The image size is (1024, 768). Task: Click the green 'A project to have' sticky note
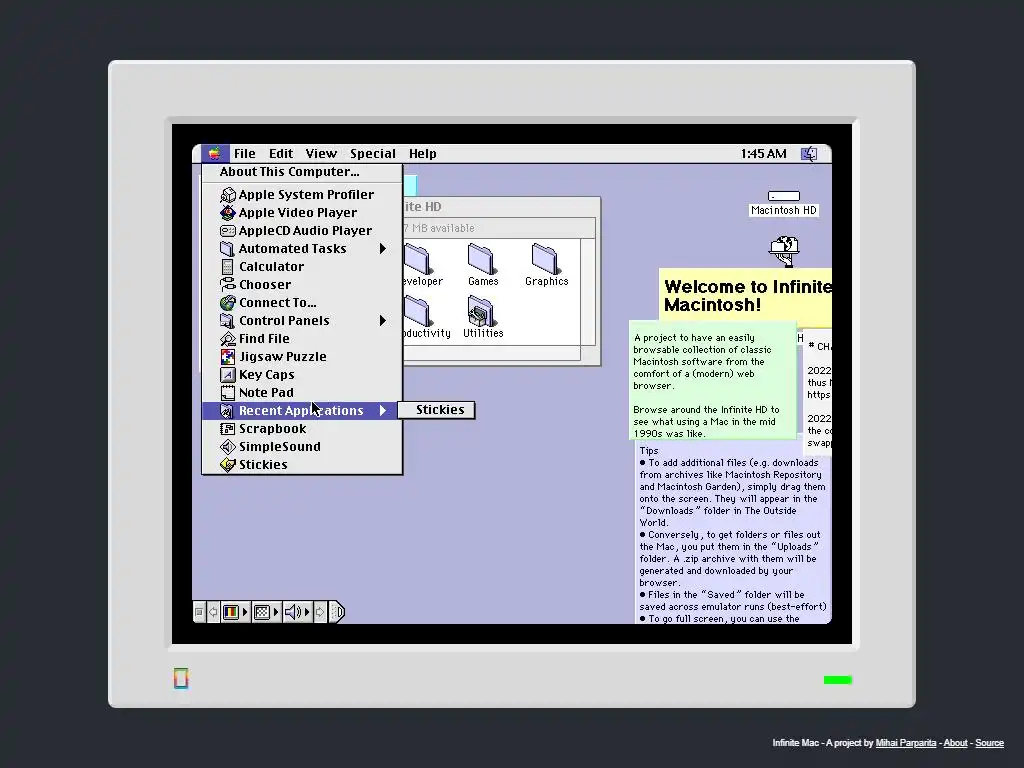point(712,379)
